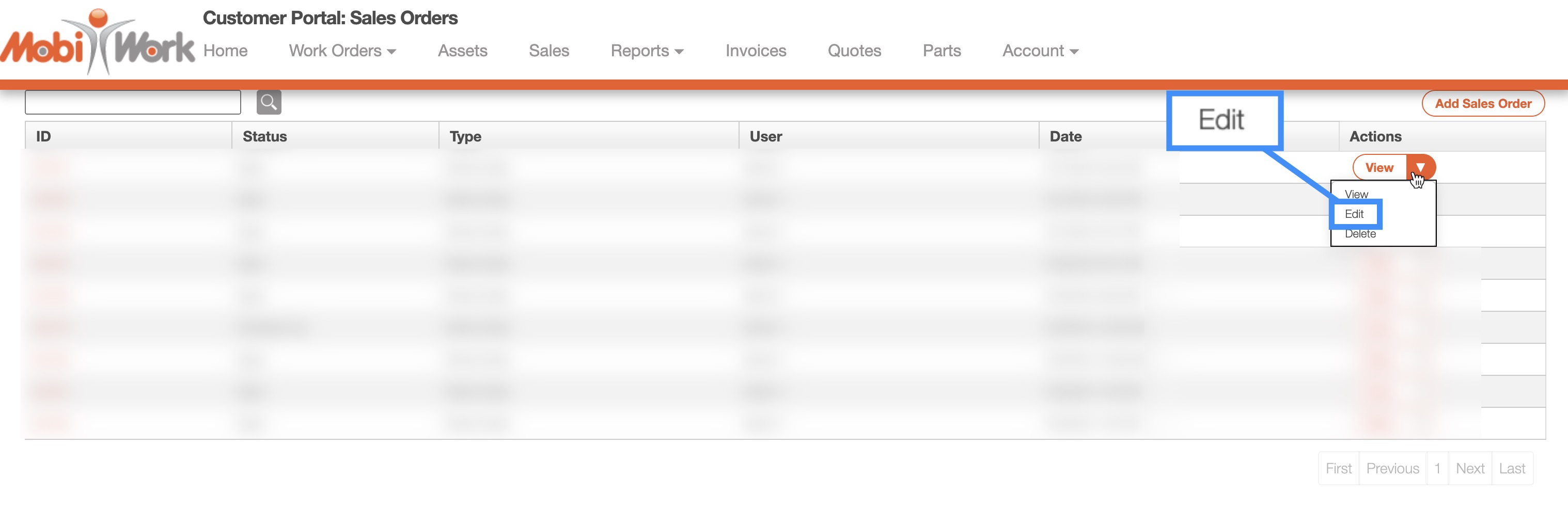Click the sales order search field
The image size is (1568, 508).
click(133, 102)
